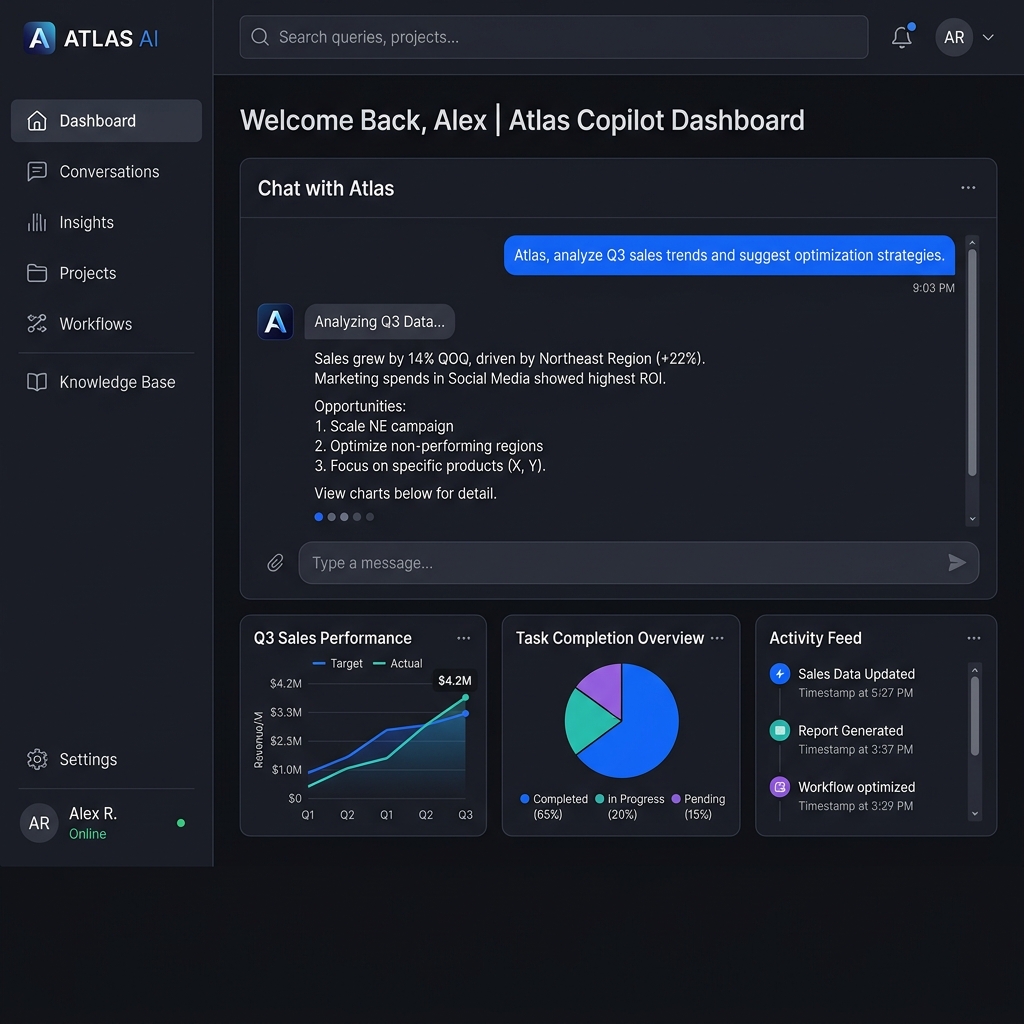Focus the Search queries, projects field
Viewport: 1024px width, 1024px height.
(x=554, y=37)
